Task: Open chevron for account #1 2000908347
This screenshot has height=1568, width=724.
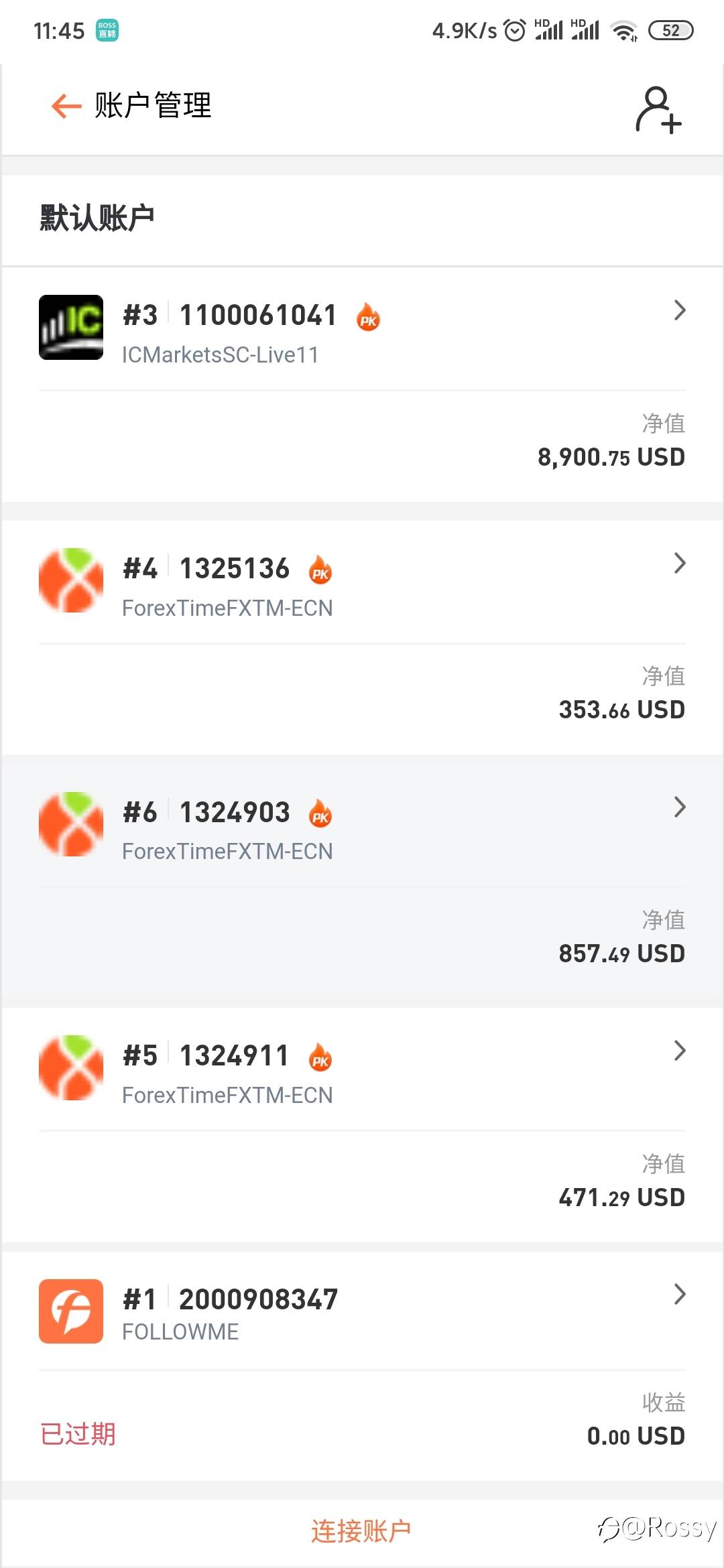Action: 680,1294
